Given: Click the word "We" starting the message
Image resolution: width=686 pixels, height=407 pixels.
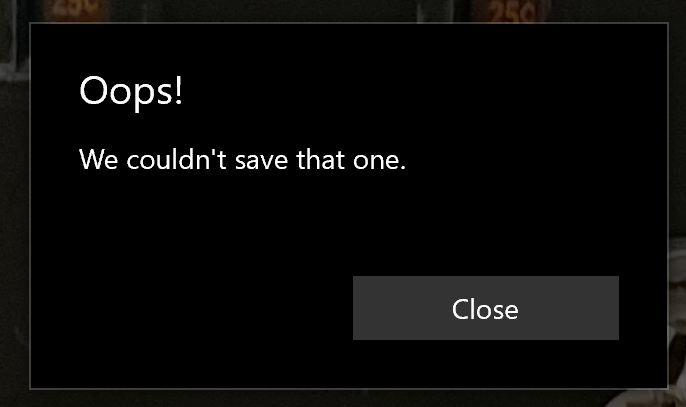Looking at the screenshot, I should click(x=98, y=159).
